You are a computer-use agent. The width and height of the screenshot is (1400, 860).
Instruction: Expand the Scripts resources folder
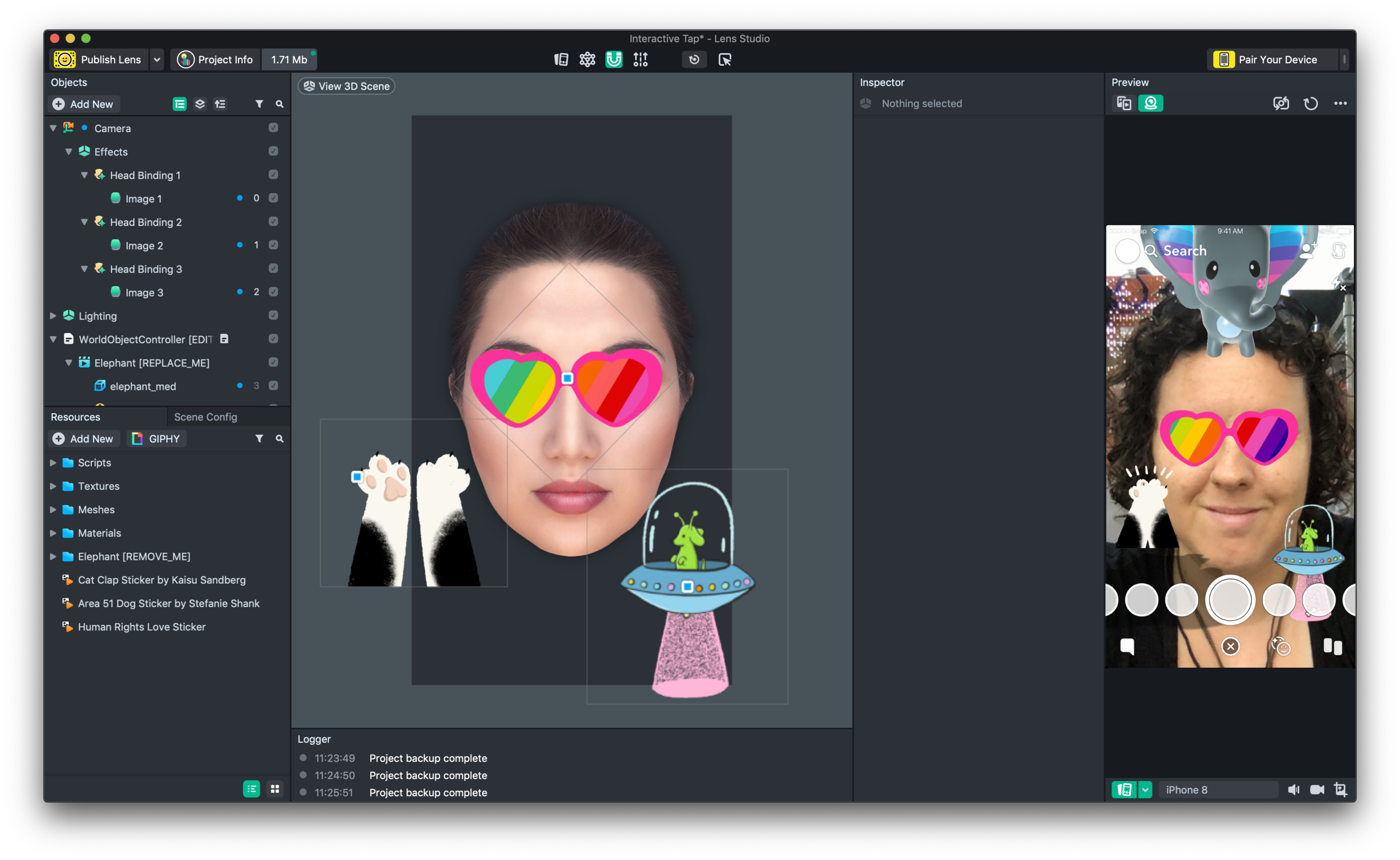pos(53,461)
